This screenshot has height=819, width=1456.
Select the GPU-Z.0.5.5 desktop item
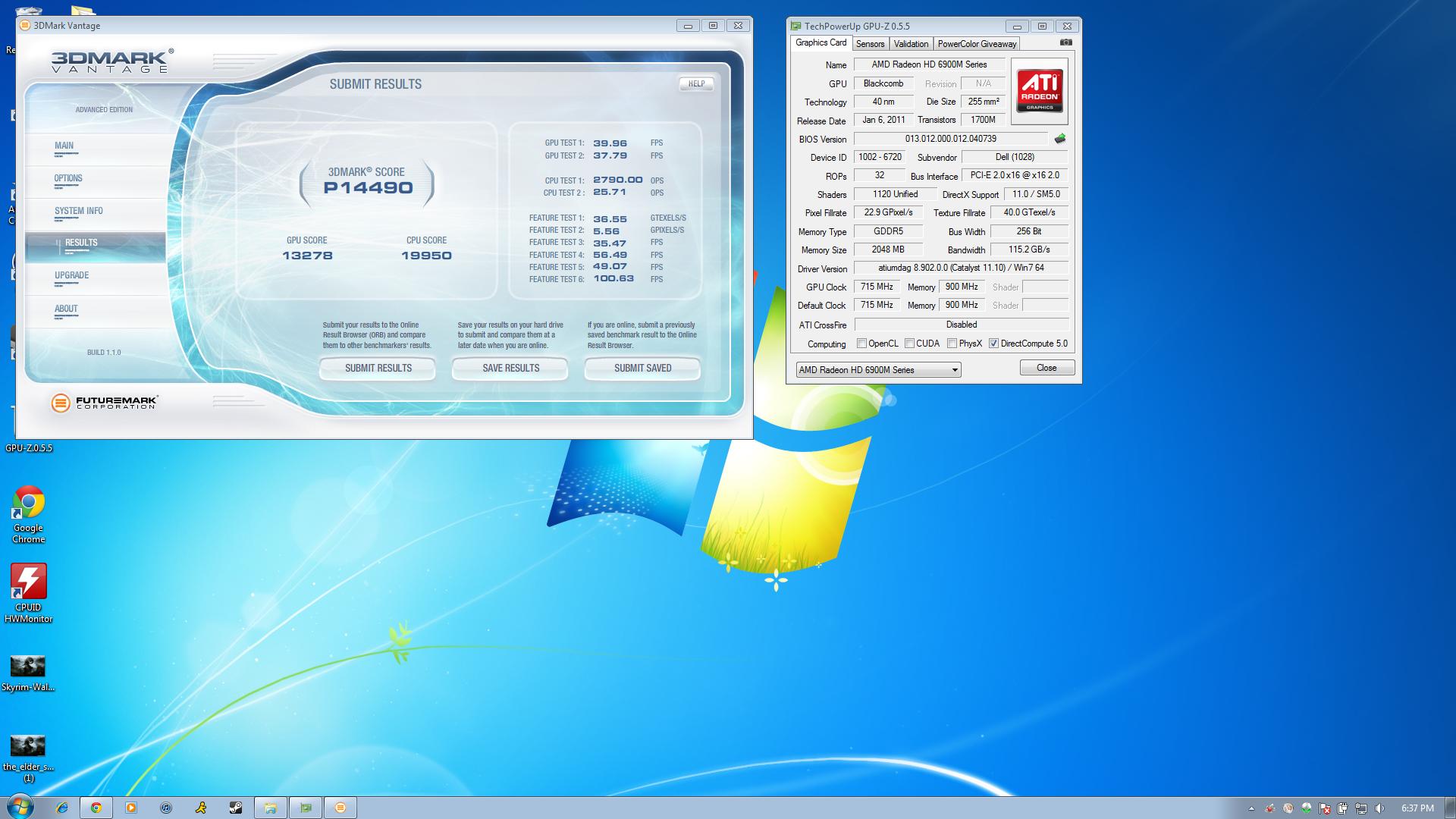tap(29, 448)
